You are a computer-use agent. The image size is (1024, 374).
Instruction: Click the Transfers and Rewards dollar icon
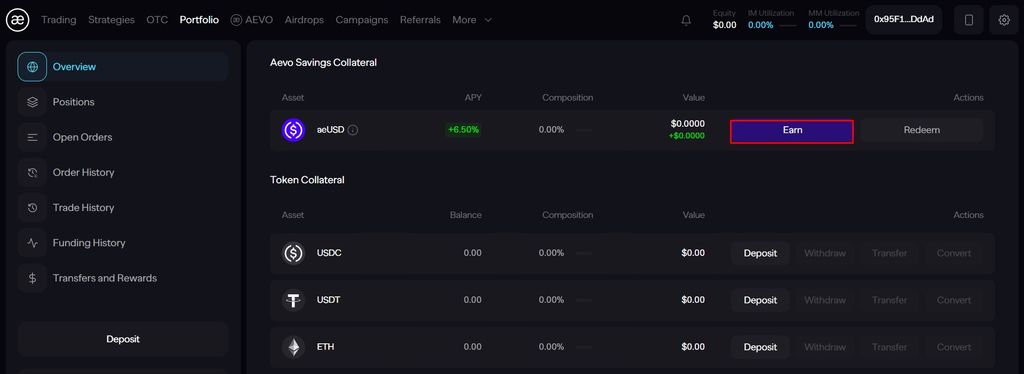33,278
